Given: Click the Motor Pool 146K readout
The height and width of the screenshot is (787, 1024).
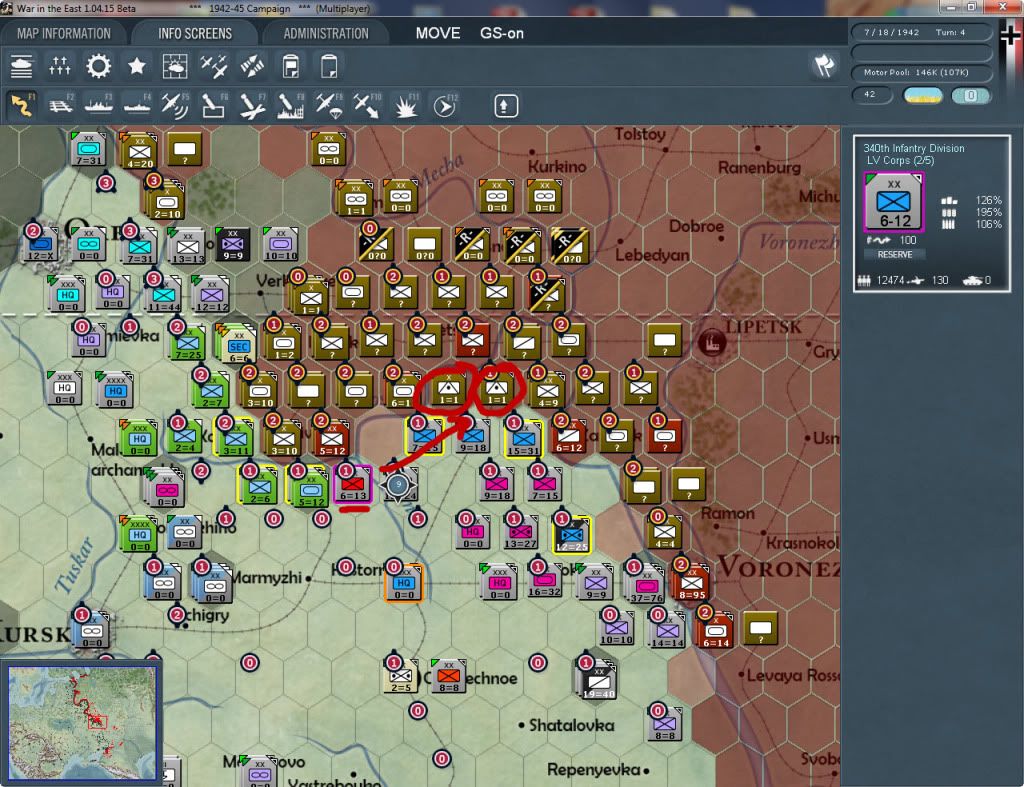Looking at the screenshot, I should coord(923,72).
